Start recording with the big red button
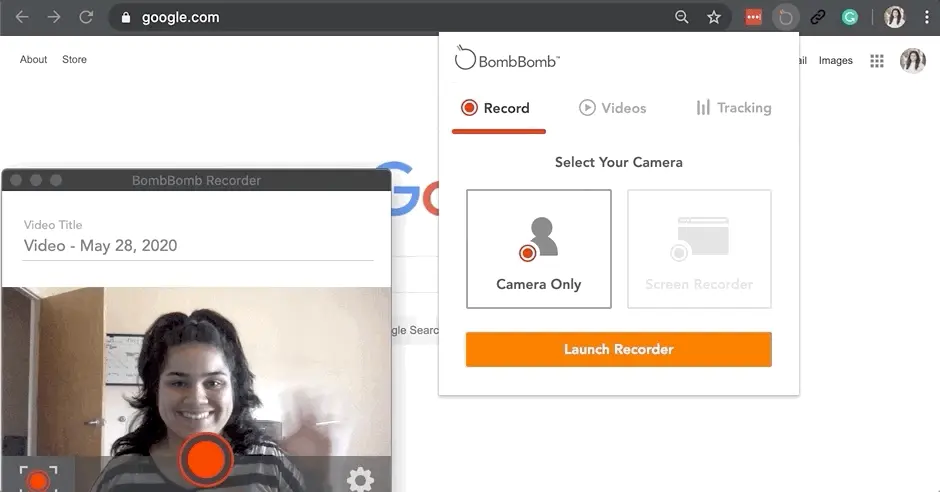The width and height of the screenshot is (940, 492). coord(206,460)
